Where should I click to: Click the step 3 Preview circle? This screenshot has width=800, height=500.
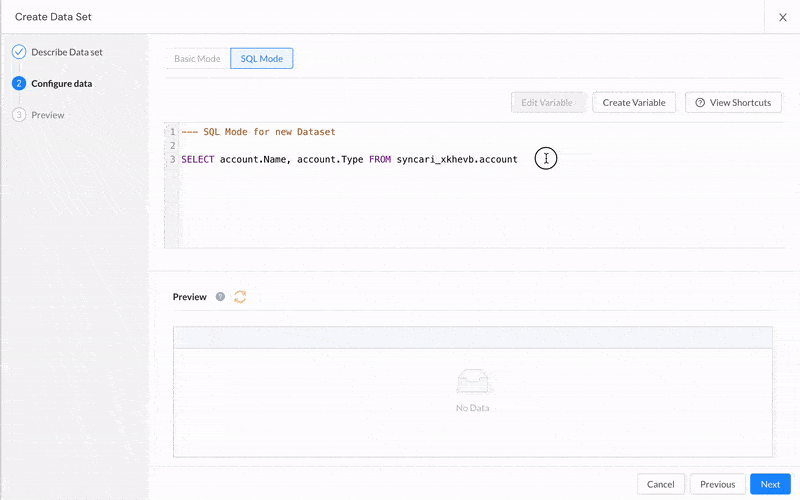(19, 115)
